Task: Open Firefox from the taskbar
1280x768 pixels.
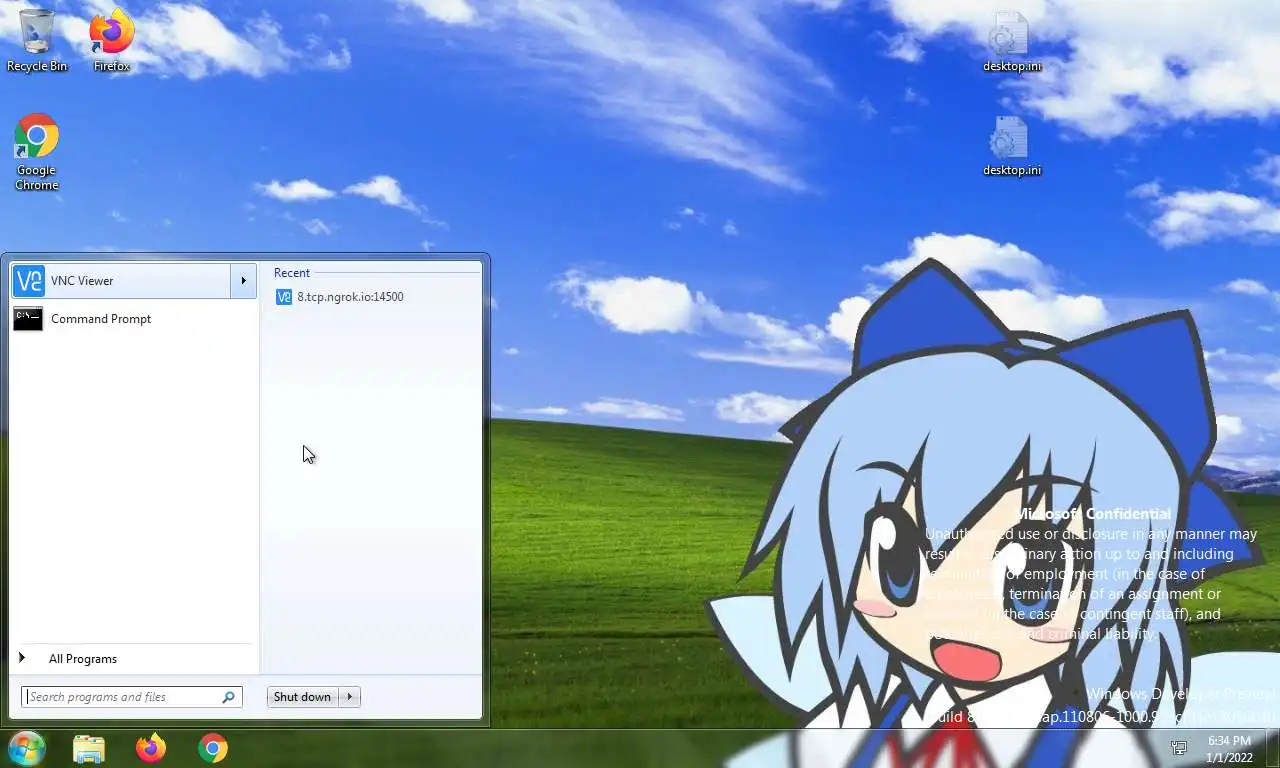Action: click(x=151, y=748)
